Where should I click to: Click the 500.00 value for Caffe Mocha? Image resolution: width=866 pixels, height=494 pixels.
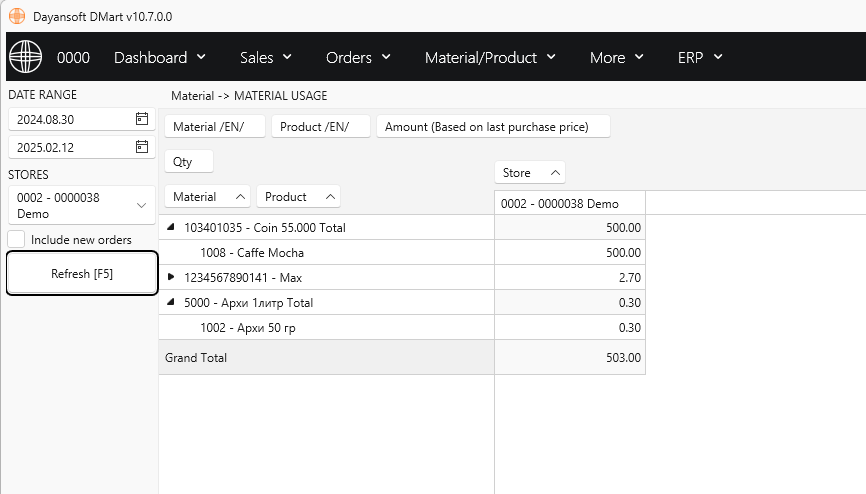pos(570,253)
